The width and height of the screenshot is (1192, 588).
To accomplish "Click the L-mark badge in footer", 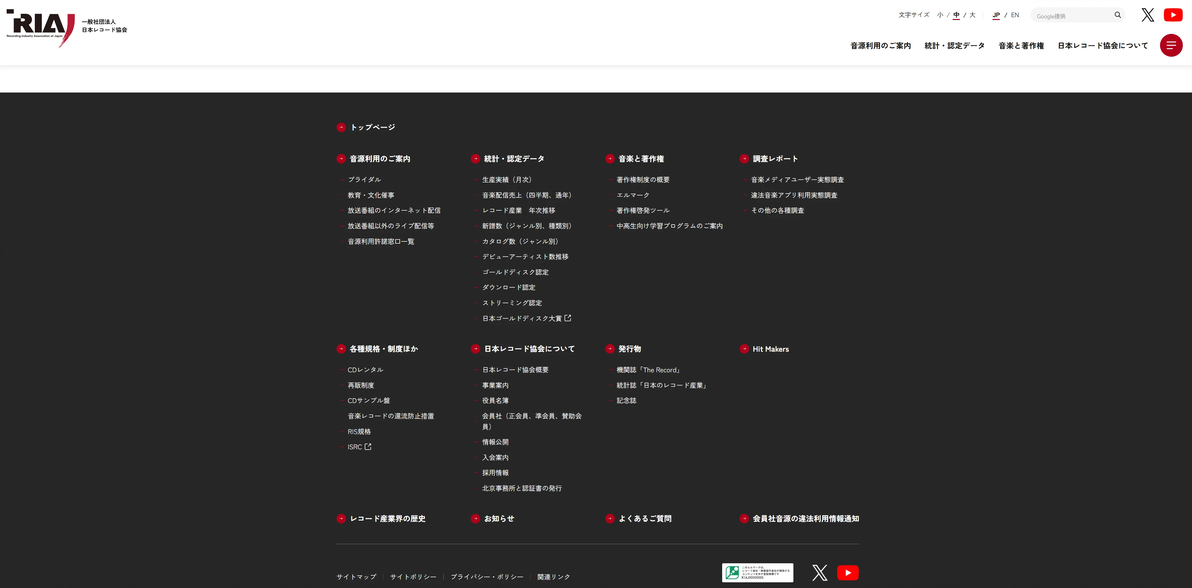I will (757, 573).
